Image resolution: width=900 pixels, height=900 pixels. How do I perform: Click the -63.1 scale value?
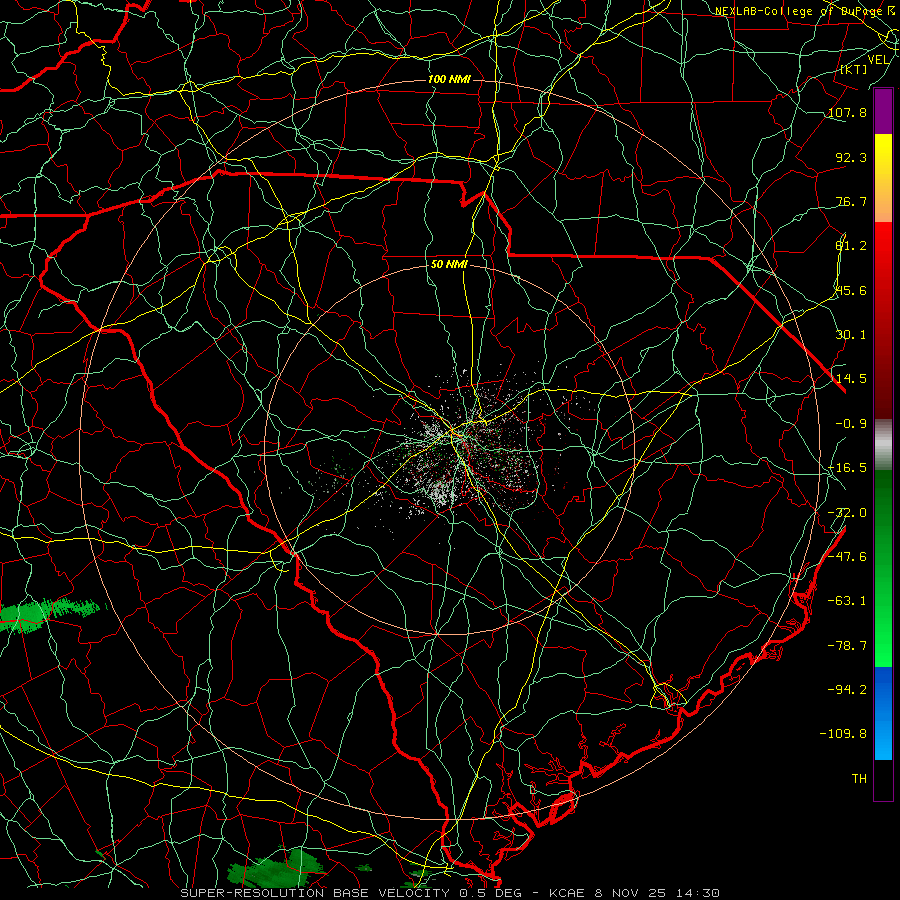pos(847,601)
